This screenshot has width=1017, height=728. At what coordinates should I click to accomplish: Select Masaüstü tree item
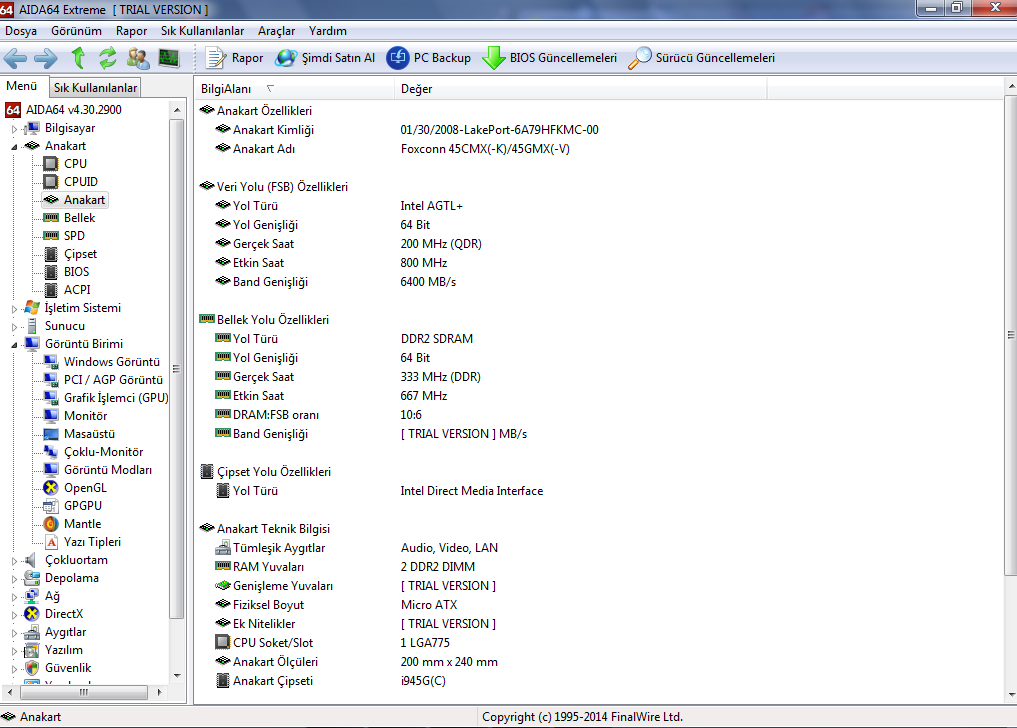[x=89, y=434]
